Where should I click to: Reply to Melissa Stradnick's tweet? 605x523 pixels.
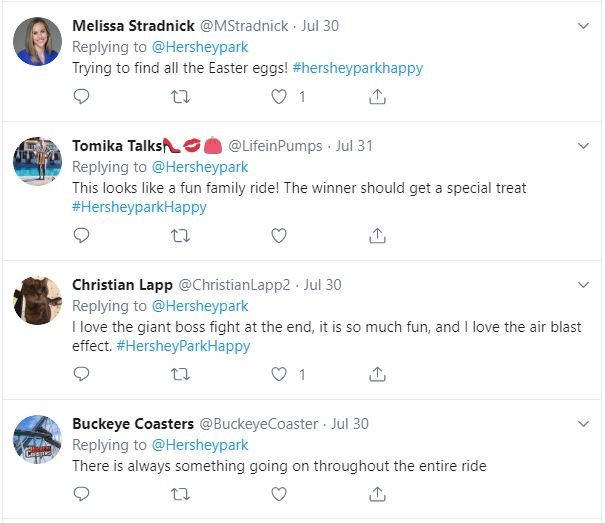pos(82,97)
